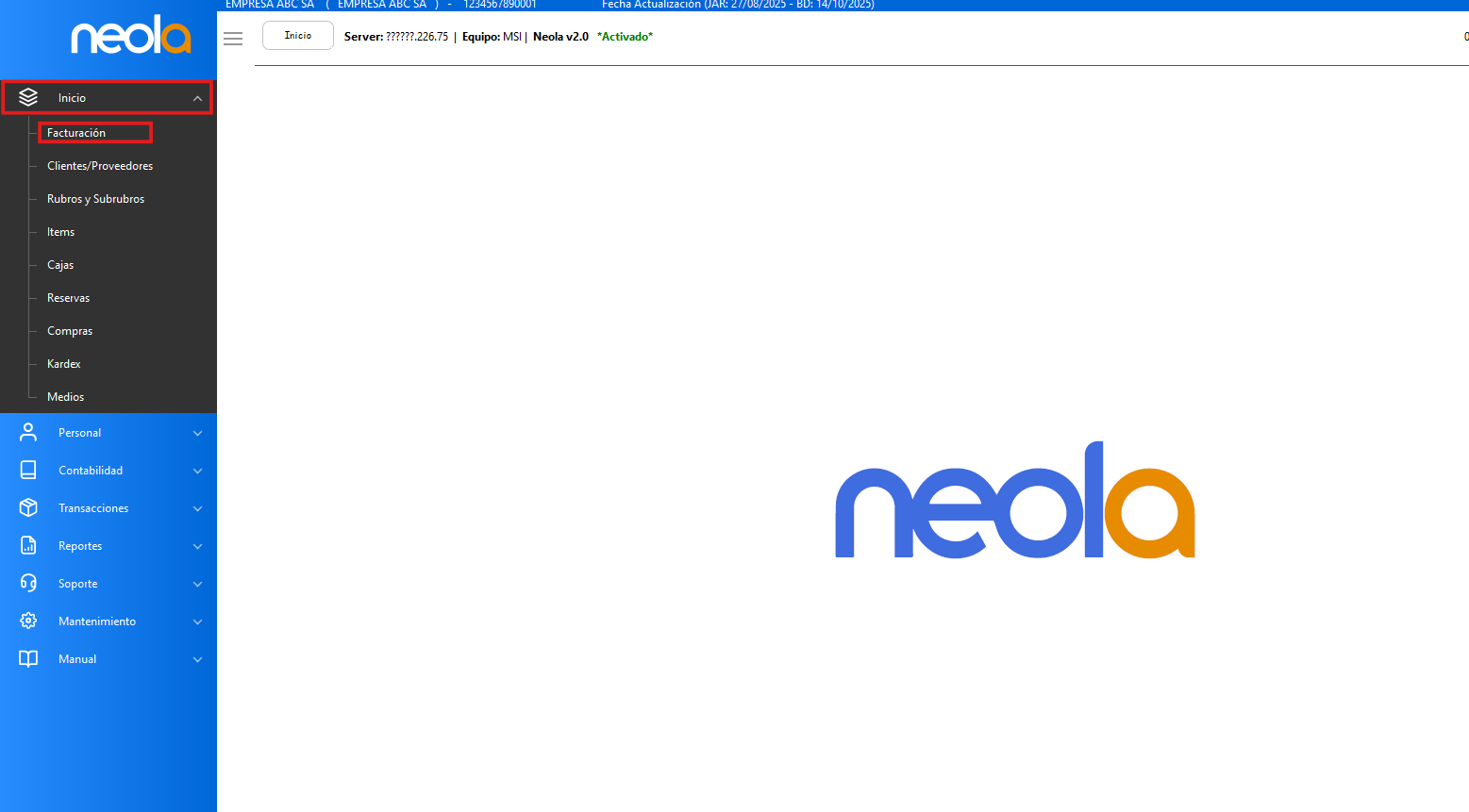This screenshot has height=812, width=1469.
Task: Open the Kardex submenu item
Action: click(64, 364)
